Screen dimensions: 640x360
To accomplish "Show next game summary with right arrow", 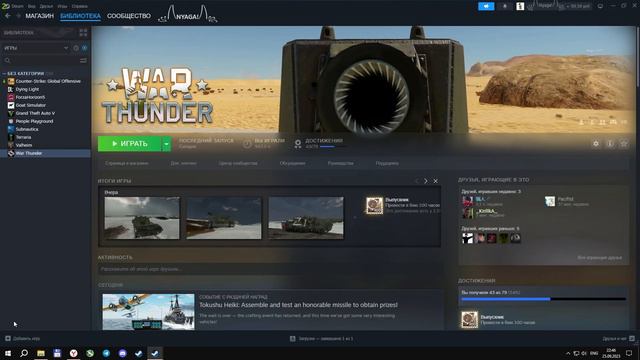I will click(x=426, y=181).
